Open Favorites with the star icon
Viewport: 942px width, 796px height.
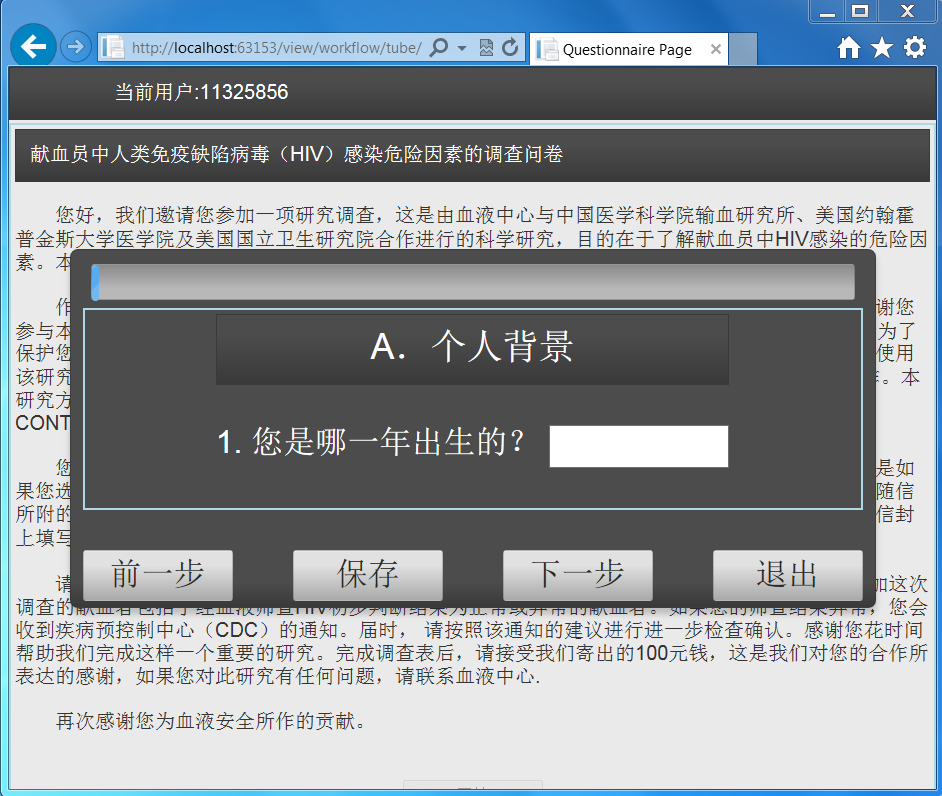click(x=881, y=48)
